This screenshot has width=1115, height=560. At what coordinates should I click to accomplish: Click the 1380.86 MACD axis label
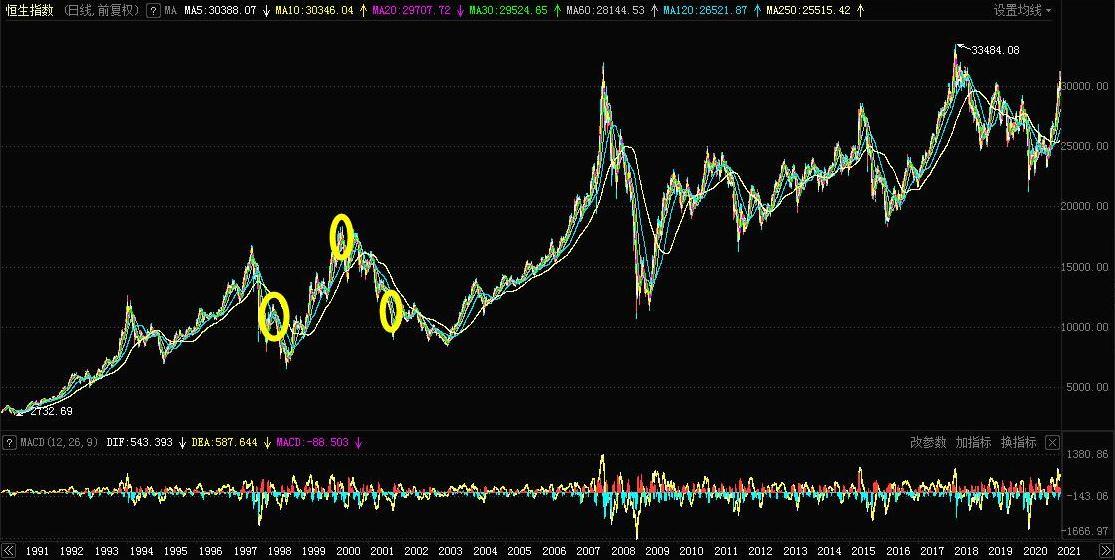coord(1087,454)
